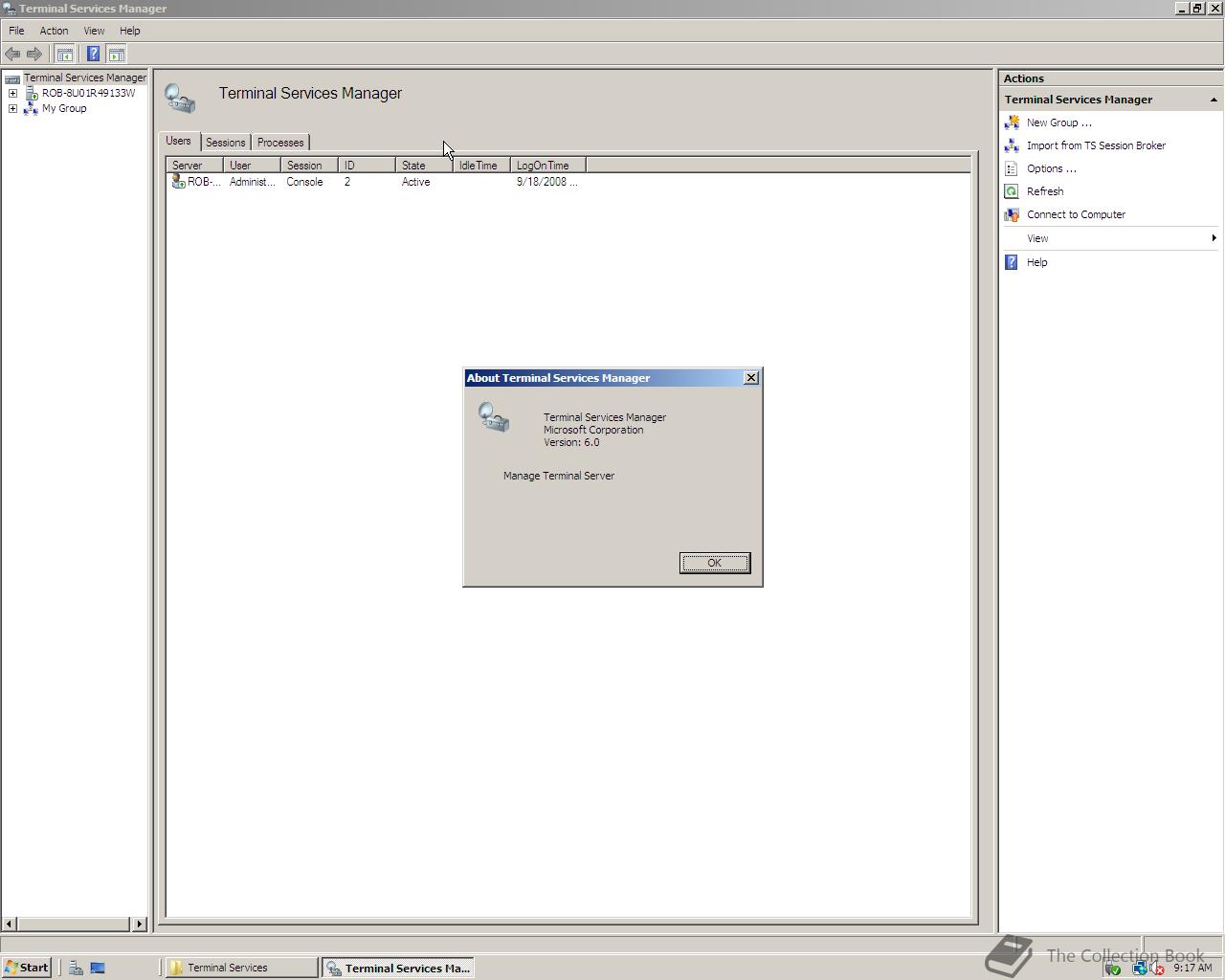Viewport: 1225px width, 980px height.
Task: Open the Start menu
Action: pyautogui.click(x=27, y=968)
